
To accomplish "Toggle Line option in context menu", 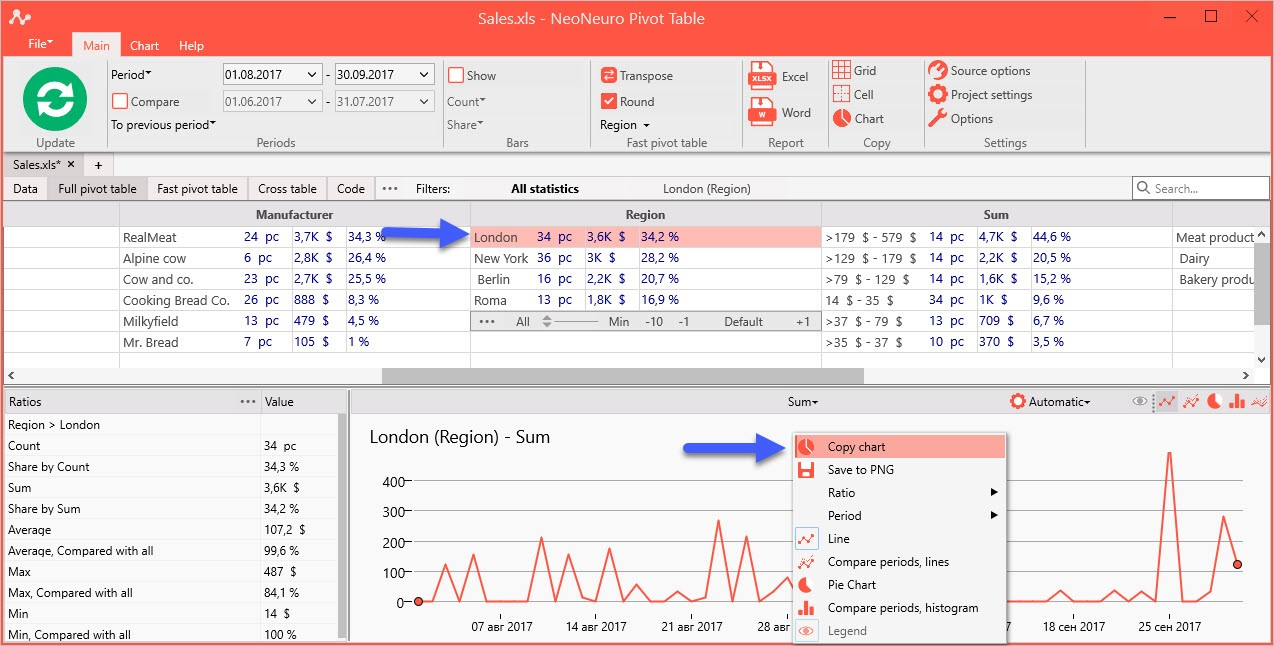I will 900,539.
